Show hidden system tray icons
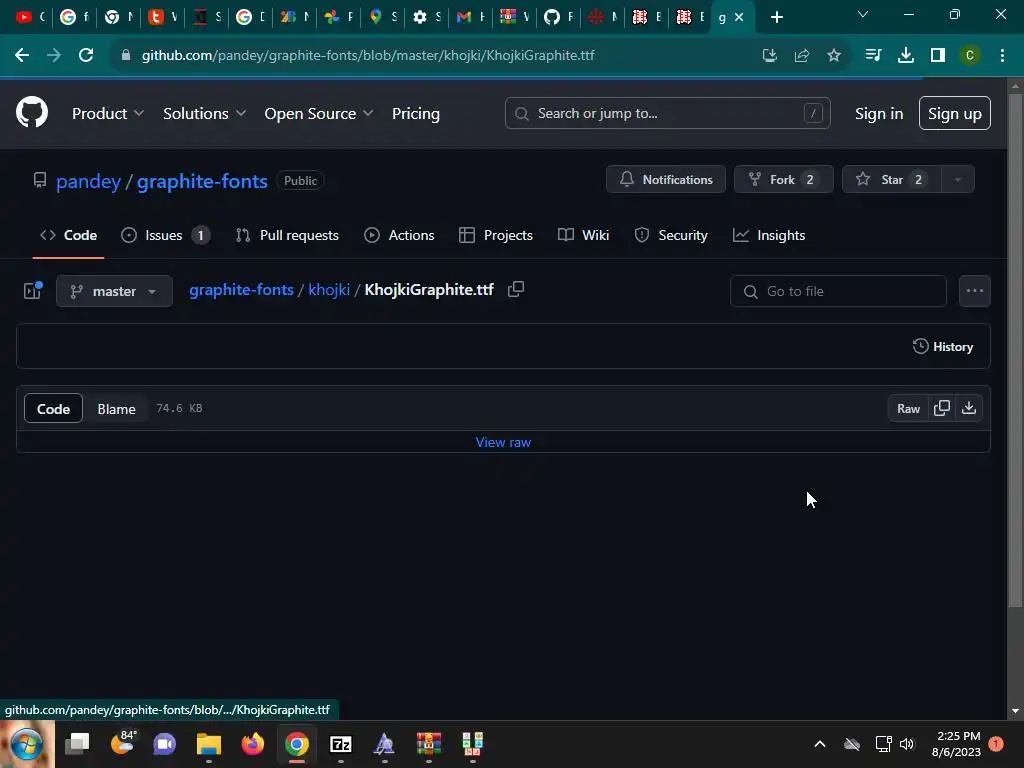 point(820,744)
